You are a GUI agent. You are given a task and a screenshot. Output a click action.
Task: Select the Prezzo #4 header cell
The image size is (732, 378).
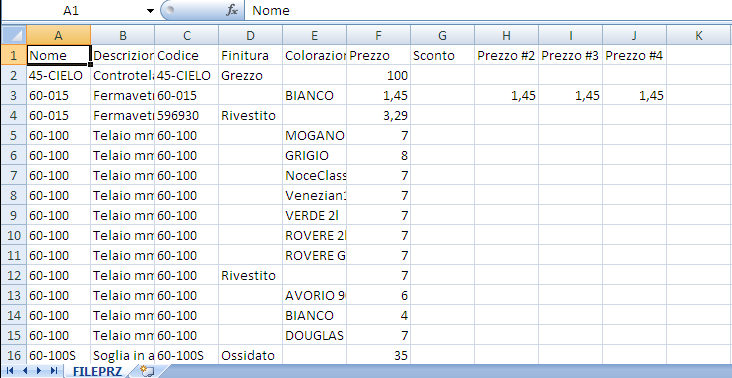coord(634,56)
